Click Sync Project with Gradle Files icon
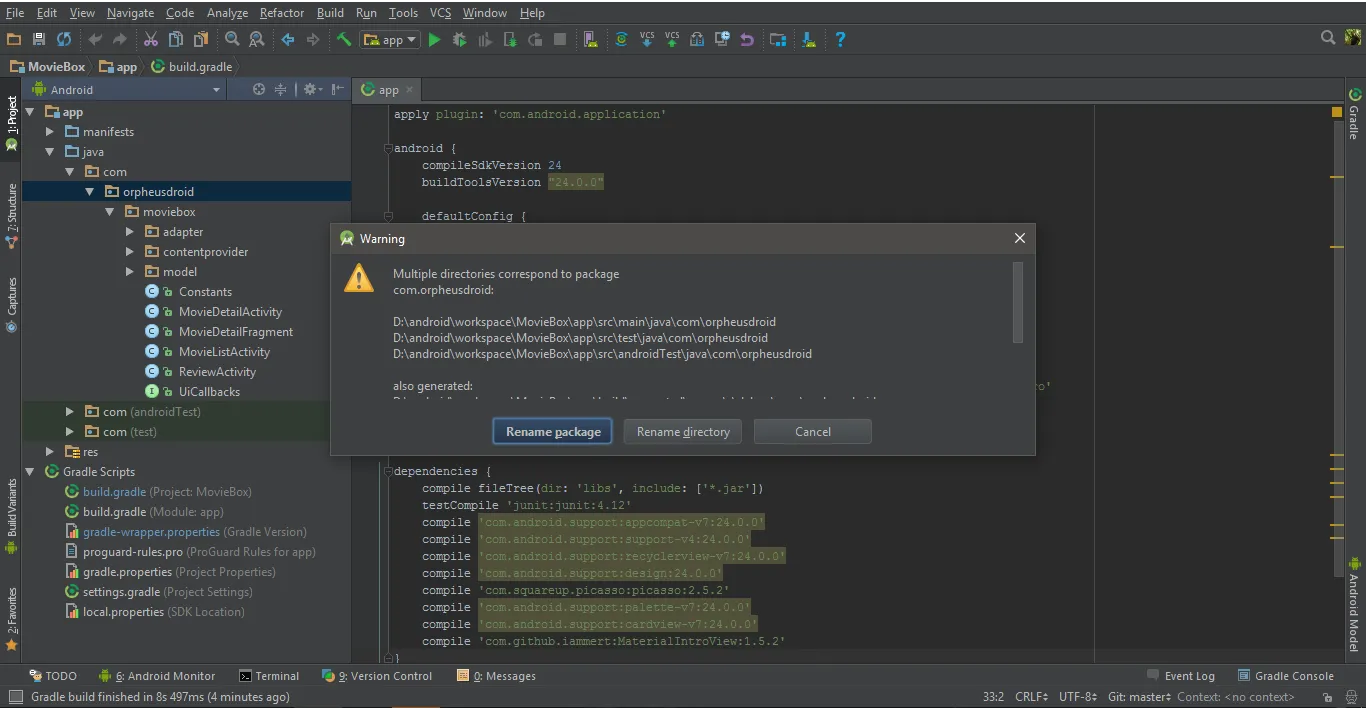Image resolution: width=1366 pixels, height=708 pixels. [x=621, y=39]
